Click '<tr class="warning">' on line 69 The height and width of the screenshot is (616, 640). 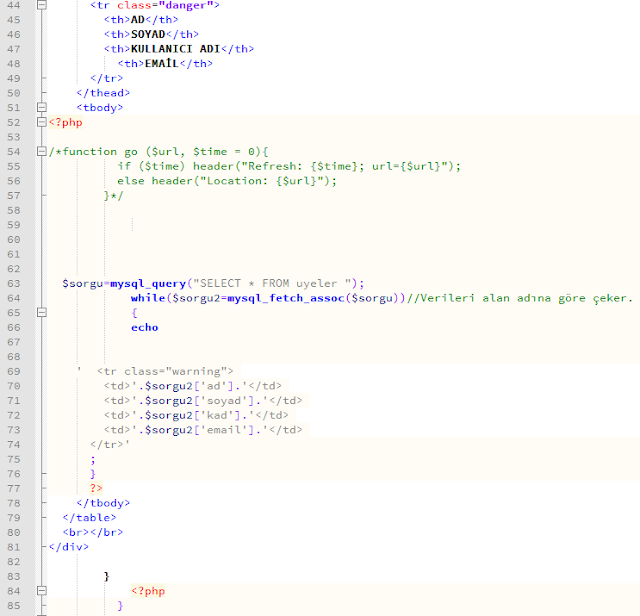pos(165,371)
